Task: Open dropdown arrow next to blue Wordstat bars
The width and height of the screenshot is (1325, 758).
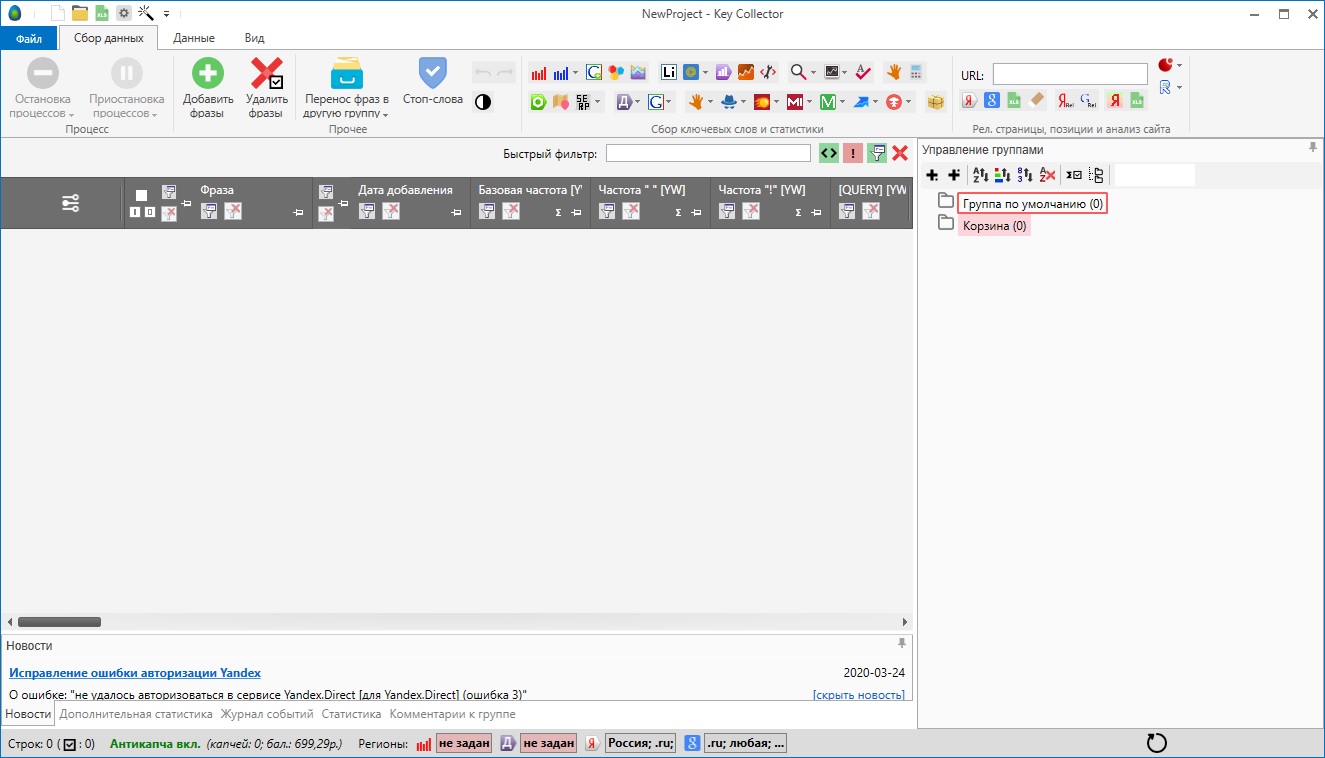Action: coord(576,73)
